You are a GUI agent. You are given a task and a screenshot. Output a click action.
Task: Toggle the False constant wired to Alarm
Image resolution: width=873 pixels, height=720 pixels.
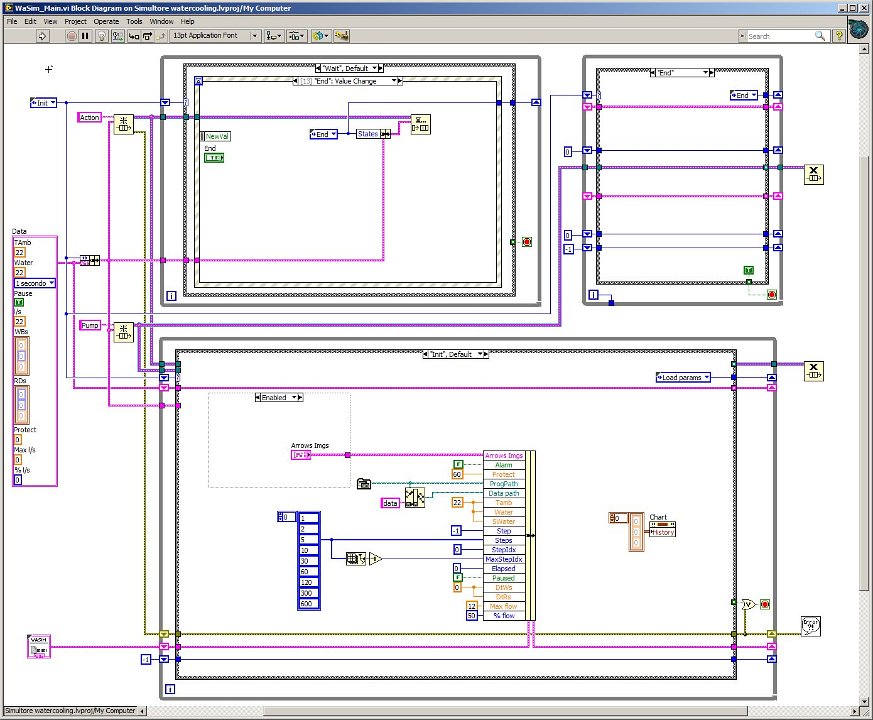tap(458, 464)
